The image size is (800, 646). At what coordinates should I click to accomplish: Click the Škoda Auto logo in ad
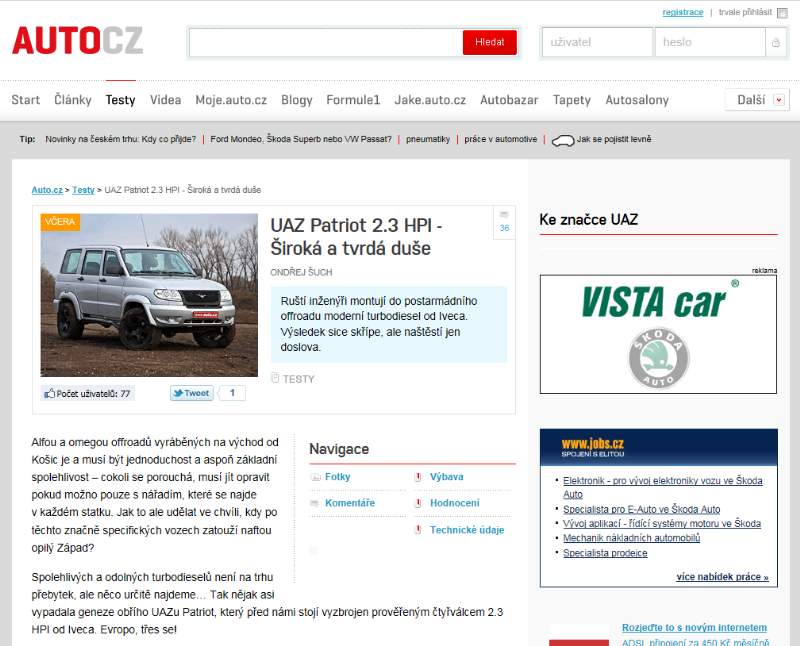(659, 358)
